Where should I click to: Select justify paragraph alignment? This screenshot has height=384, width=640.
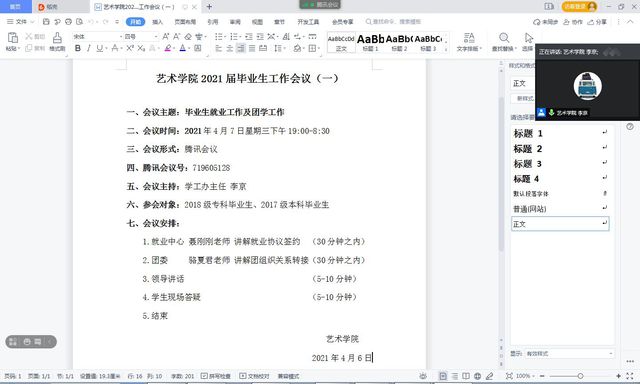tap(252, 48)
